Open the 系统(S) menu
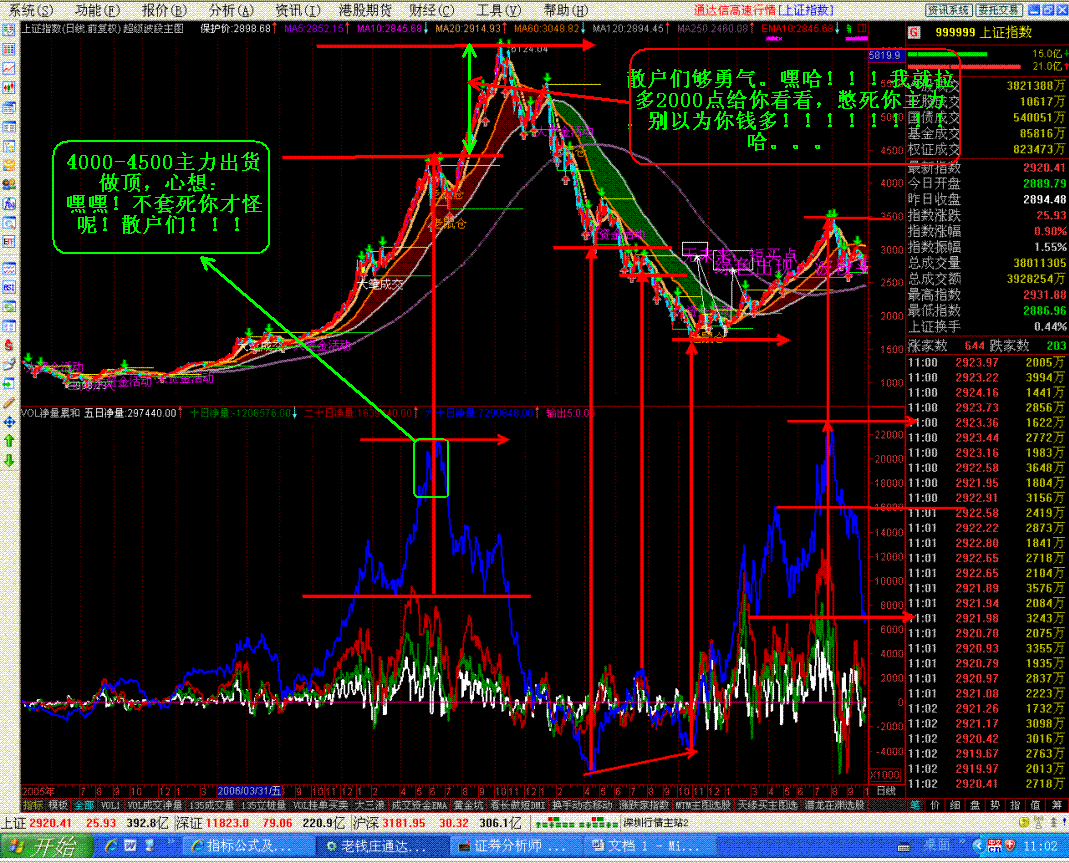1069x863 pixels. 30,10
